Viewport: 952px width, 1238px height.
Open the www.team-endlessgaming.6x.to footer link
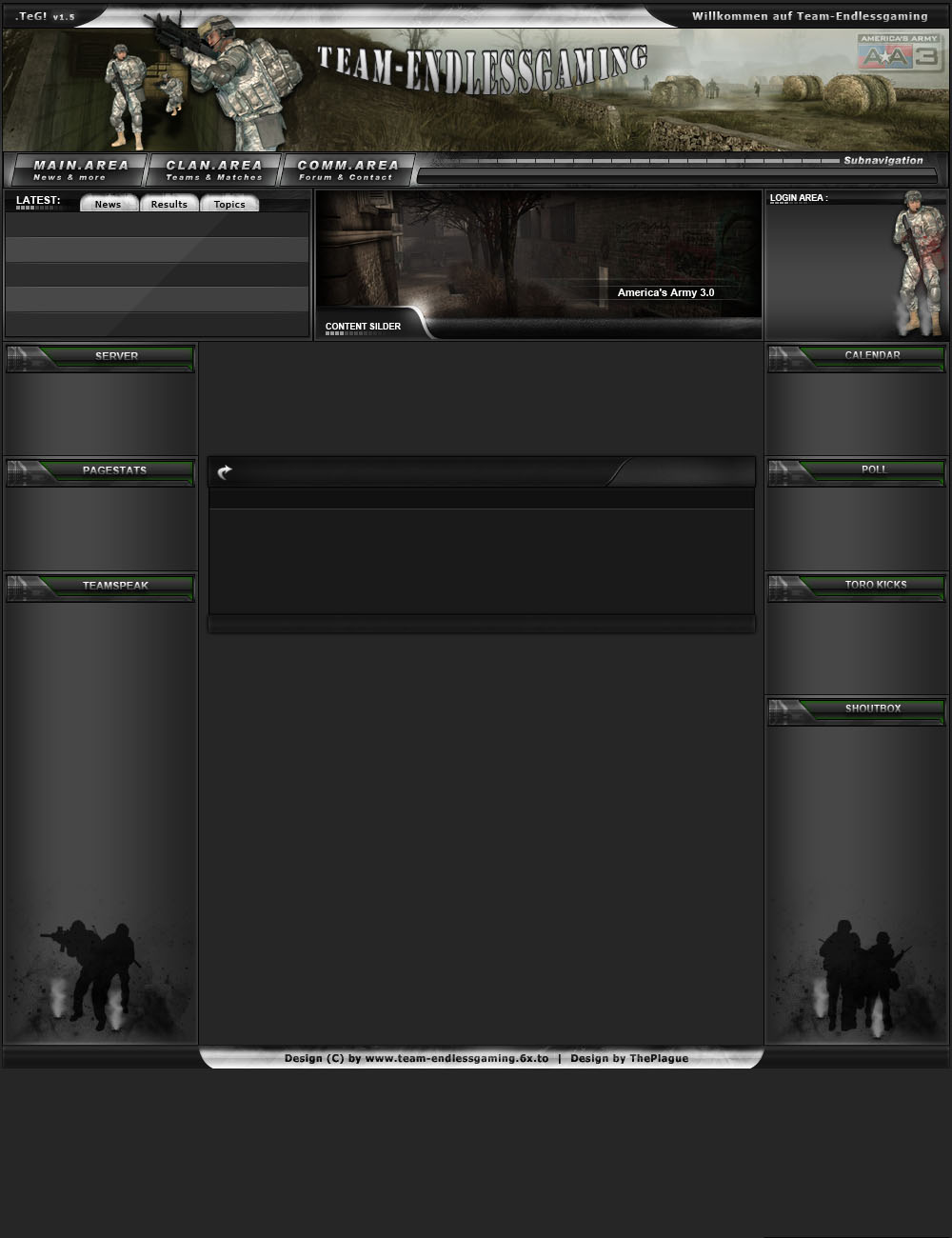[x=456, y=1058]
